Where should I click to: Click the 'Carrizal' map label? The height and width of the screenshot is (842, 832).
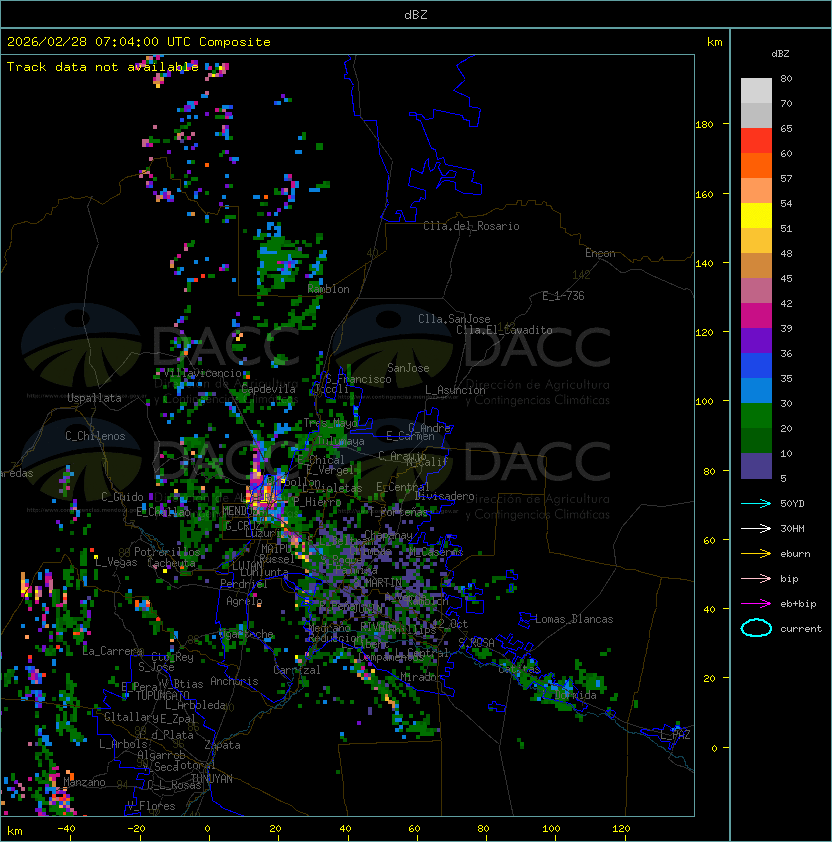tap(296, 670)
